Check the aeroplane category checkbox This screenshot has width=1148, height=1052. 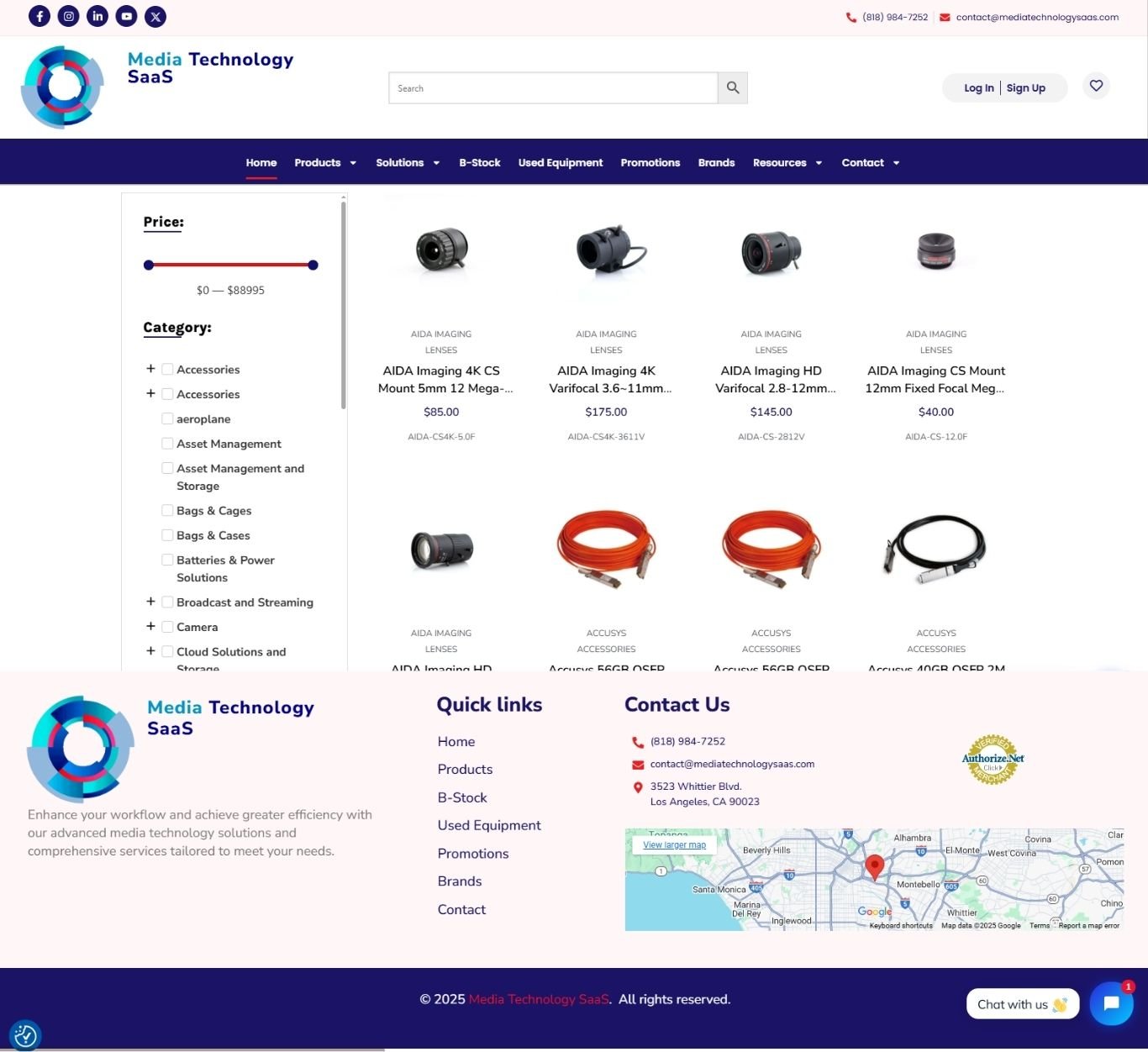[167, 418]
